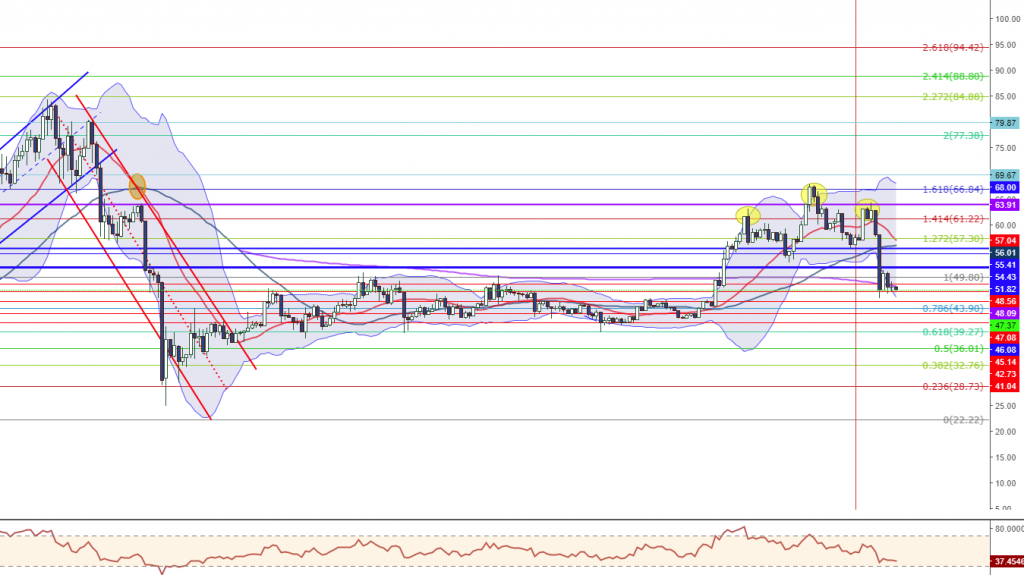Click the 100.00 price axis label
1024x575 pixels.
click(1008, 19)
